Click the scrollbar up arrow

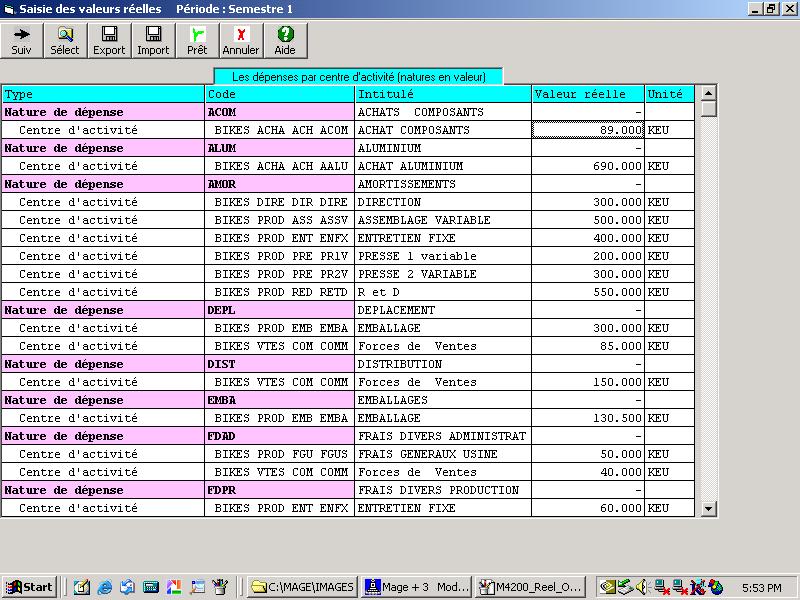click(708, 93)
